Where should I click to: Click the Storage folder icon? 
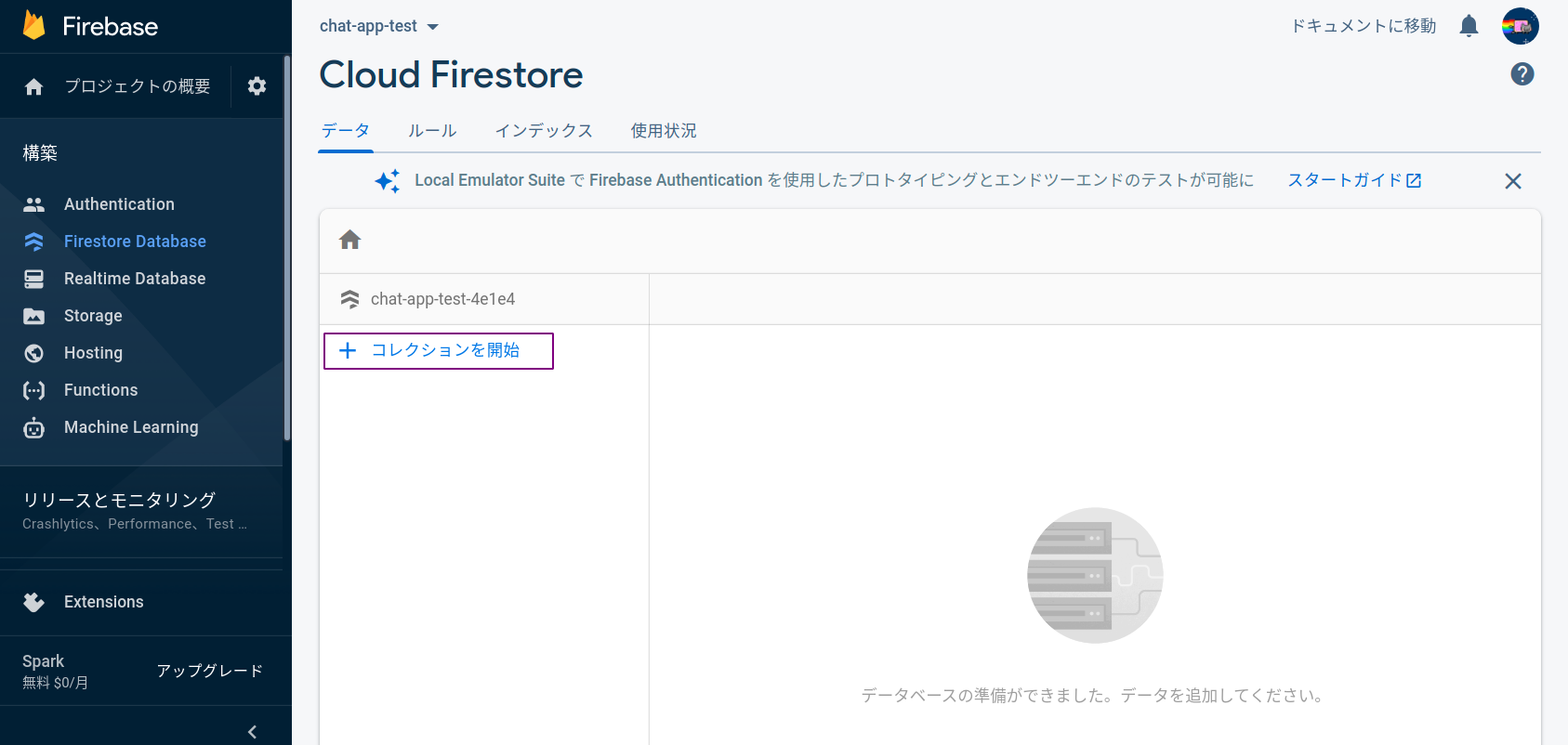(x=34, y=316)
